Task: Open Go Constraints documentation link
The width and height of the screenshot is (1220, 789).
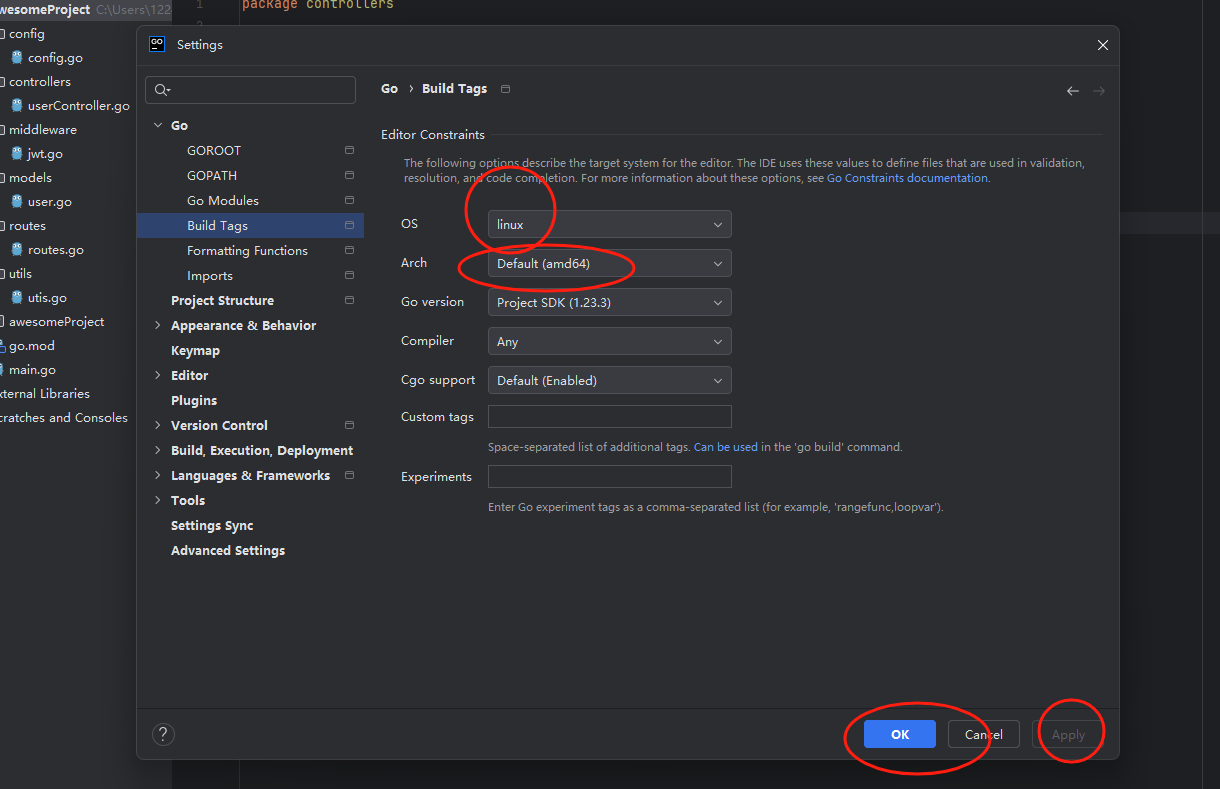Action: pyautogui.click(x=907, y=178)
